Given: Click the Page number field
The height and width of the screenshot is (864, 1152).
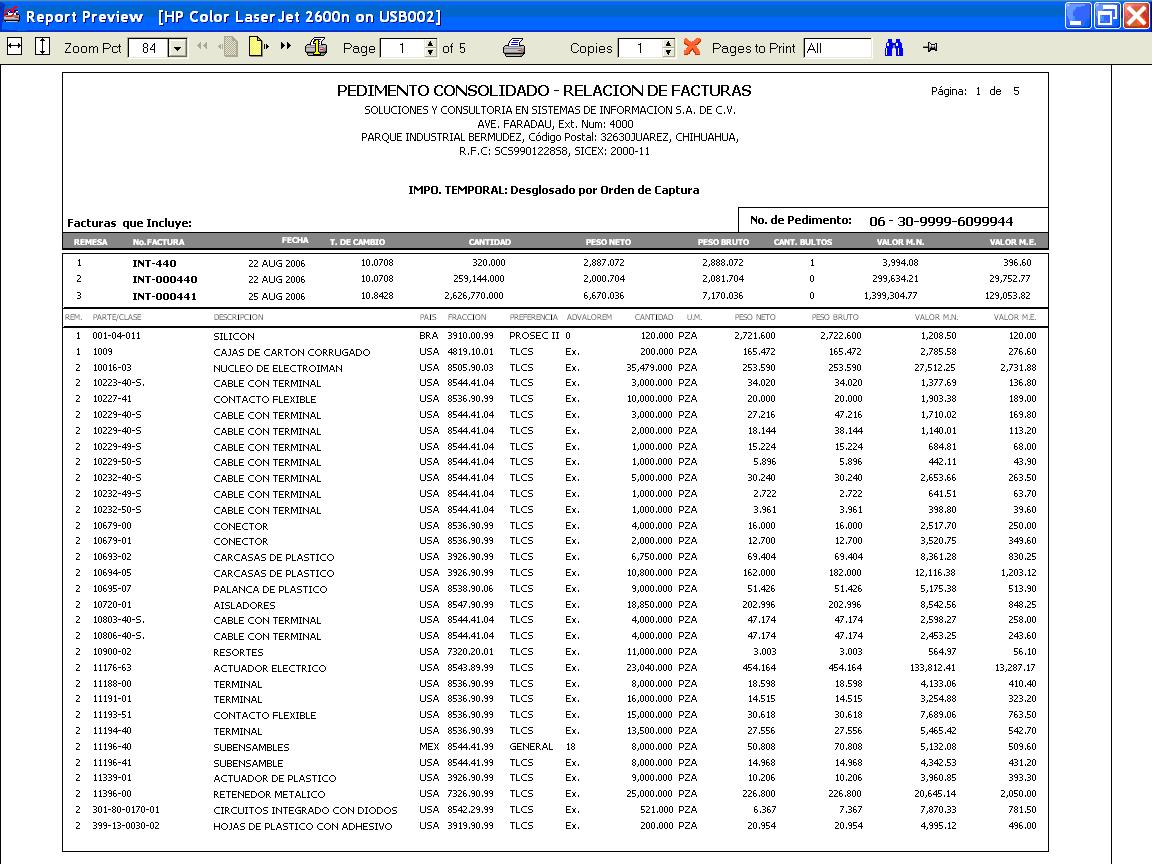Looking at the screenshot, I should pos(402,48).
